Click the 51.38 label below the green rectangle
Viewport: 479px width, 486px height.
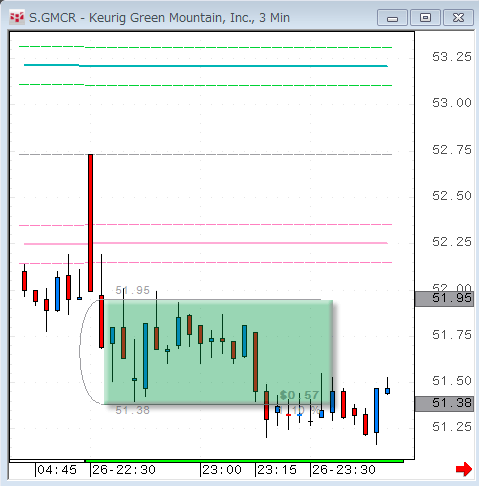(x=133, y=410)
